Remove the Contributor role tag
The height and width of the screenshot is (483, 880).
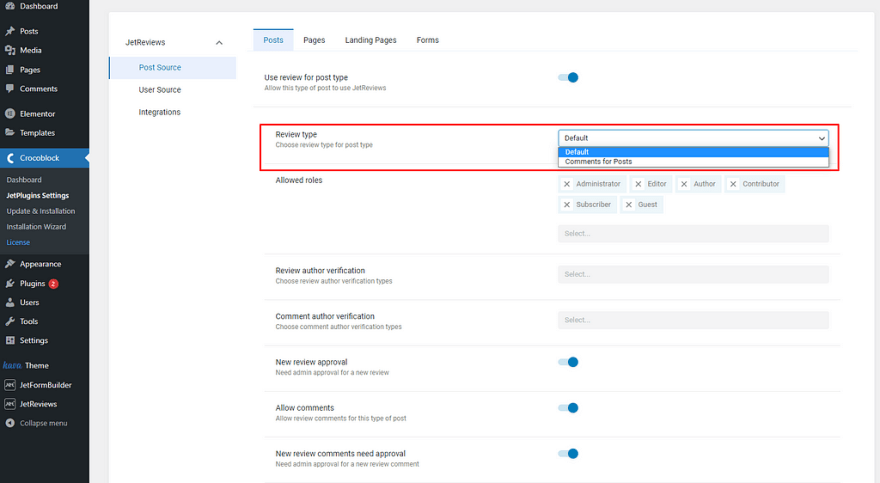(733, 184)
